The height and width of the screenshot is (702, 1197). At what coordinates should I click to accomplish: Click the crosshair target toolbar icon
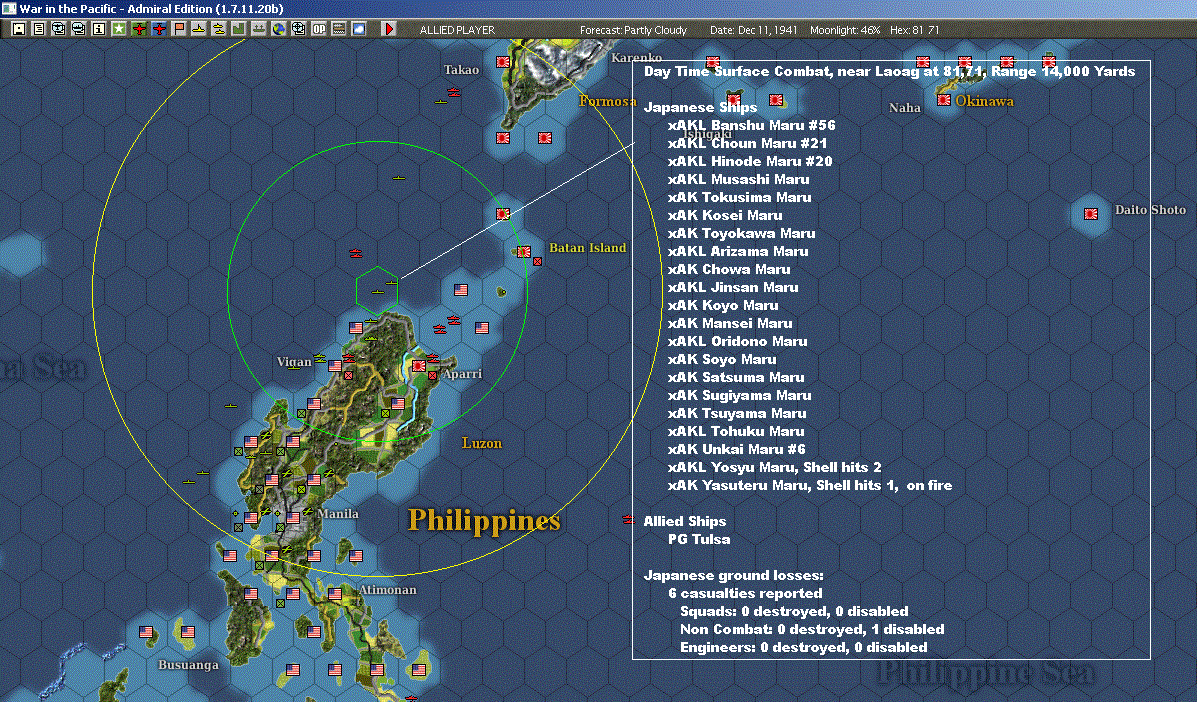(298, 29)
